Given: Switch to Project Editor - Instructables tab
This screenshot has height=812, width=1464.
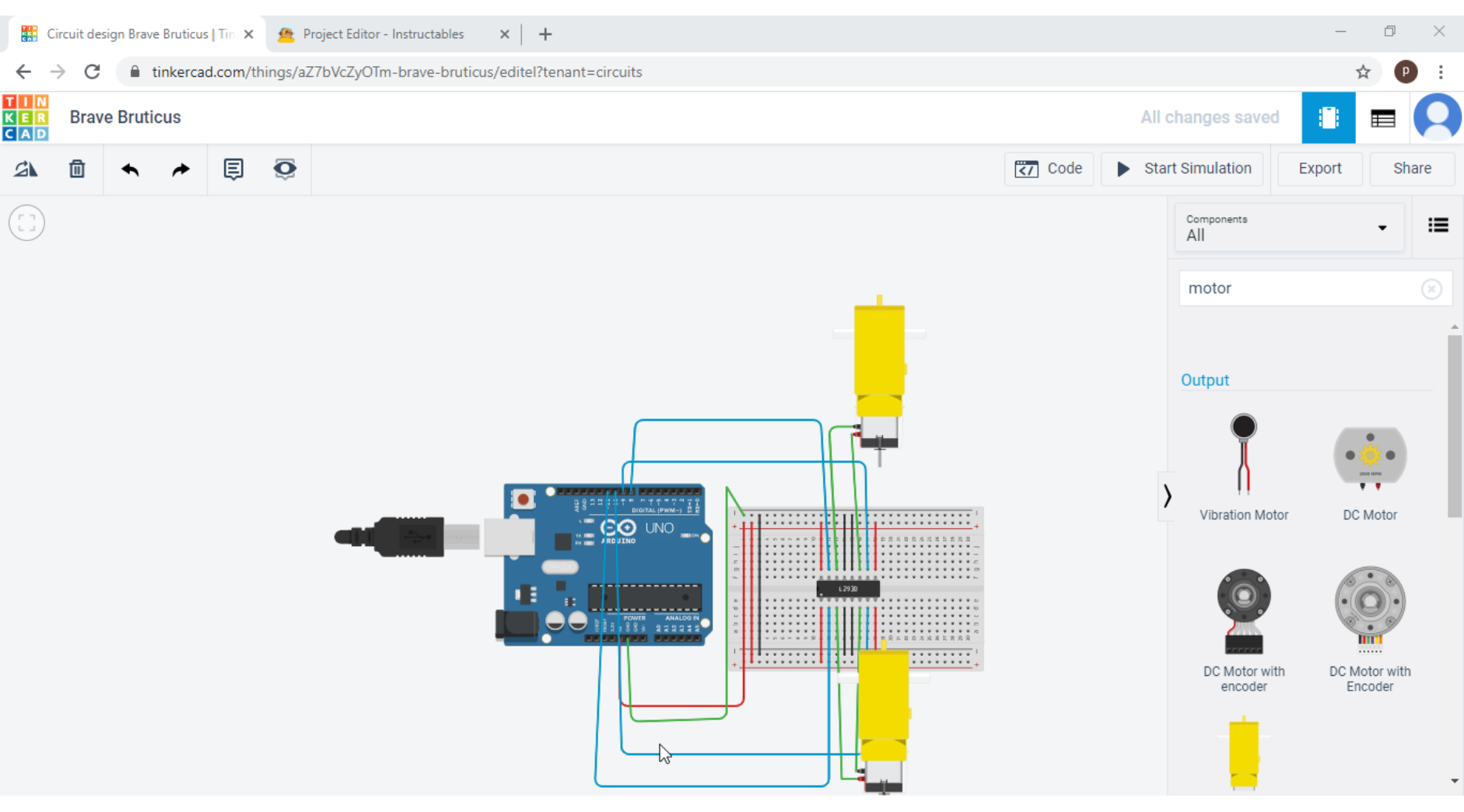Looking at the screenshot, I should pyautogui.click(x=384, y=34).
